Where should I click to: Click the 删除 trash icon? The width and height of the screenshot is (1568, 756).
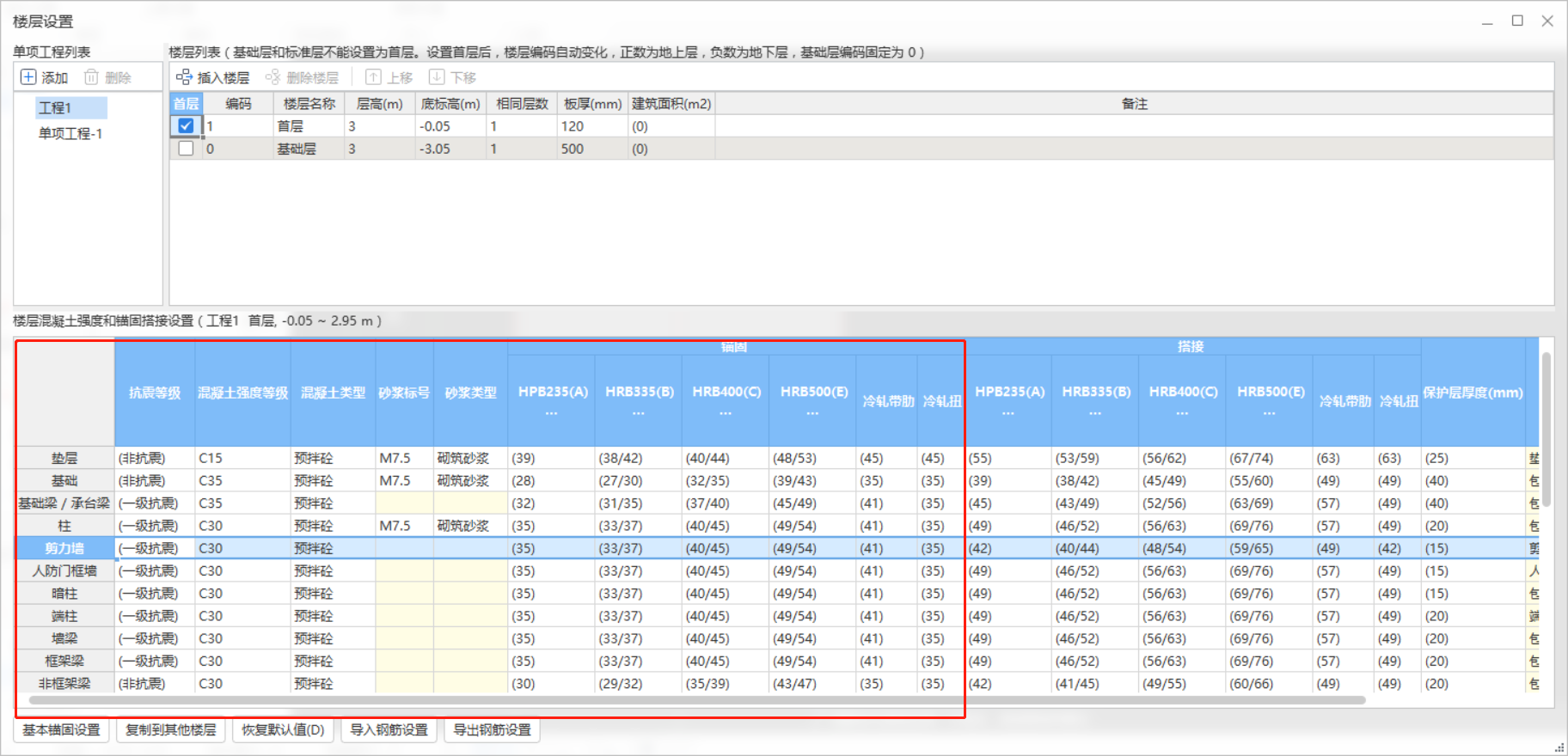click(91, 77)
